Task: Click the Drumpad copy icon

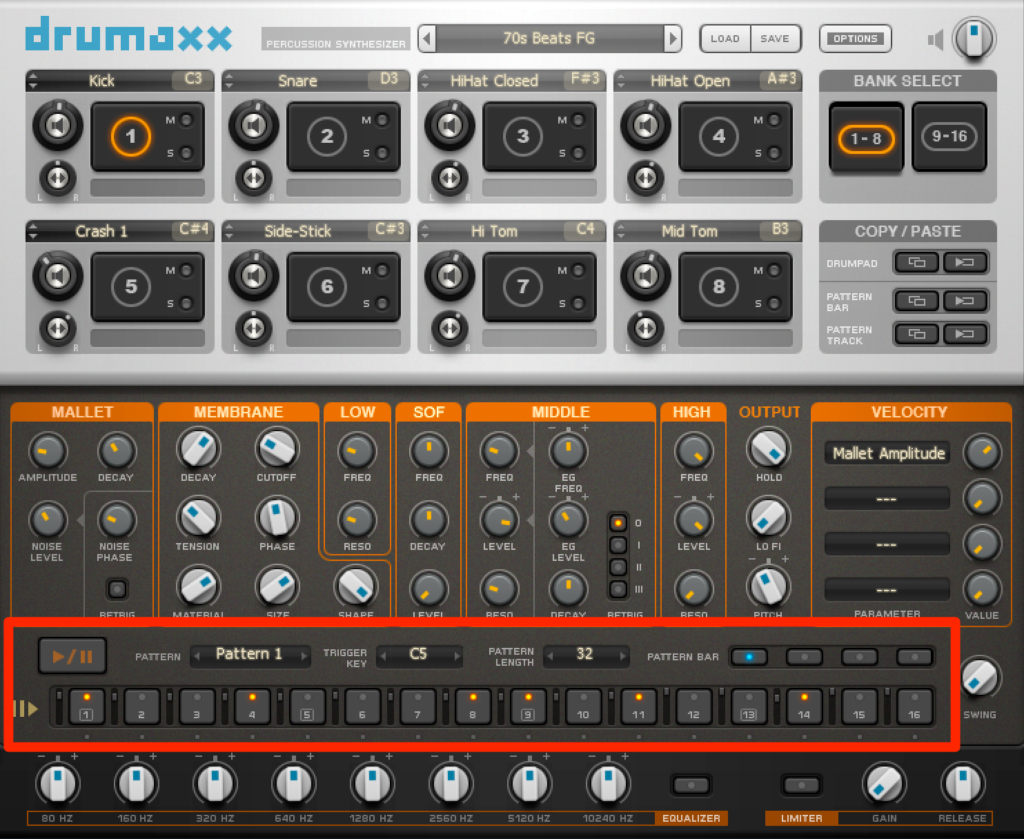Action: 917,262
